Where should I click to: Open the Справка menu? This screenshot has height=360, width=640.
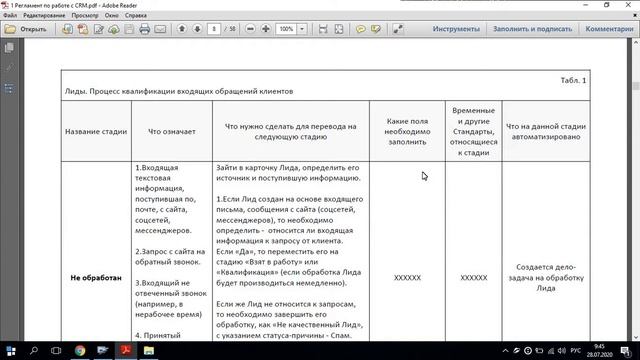click(x=136, y=16)
